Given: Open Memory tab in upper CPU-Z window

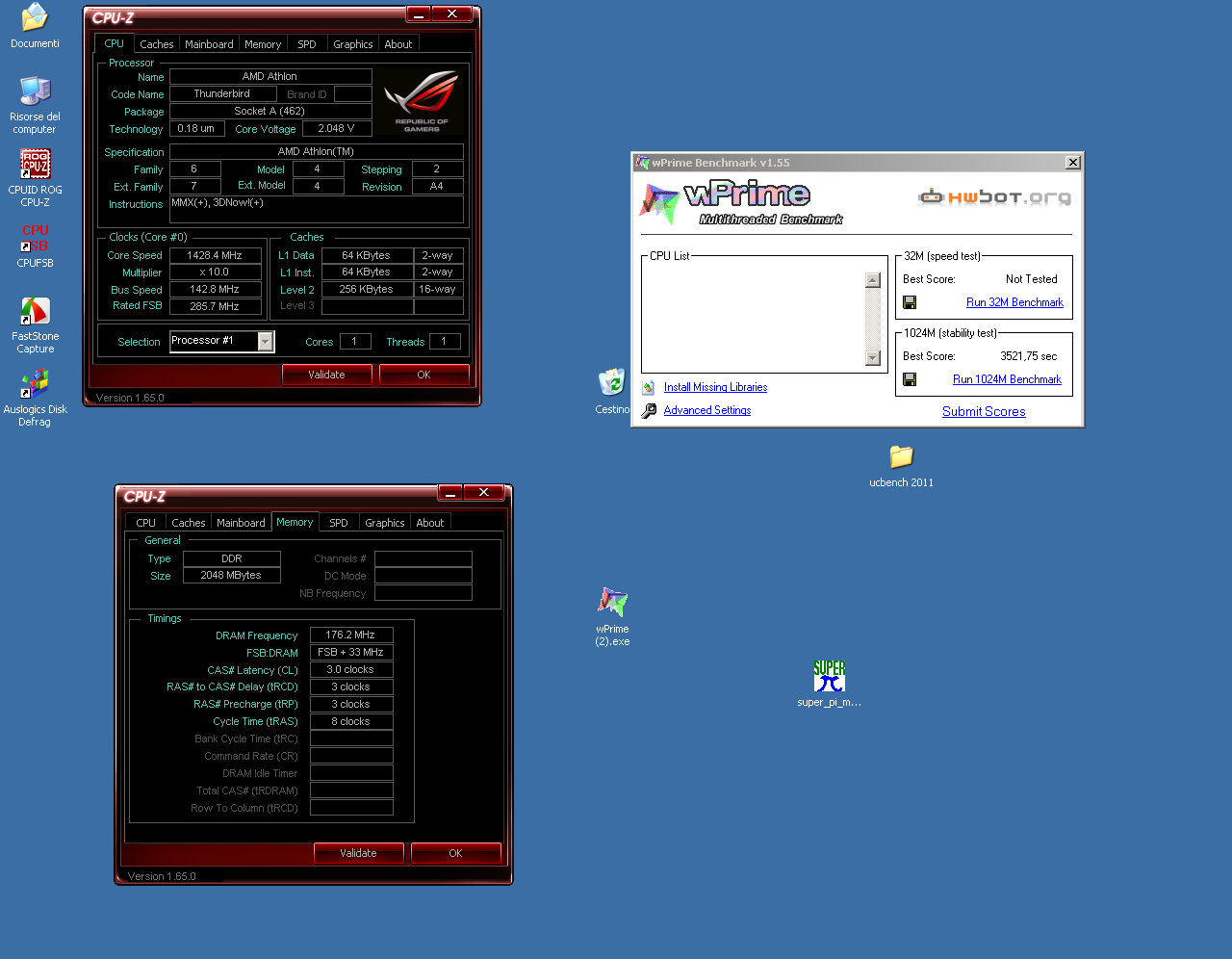Looking at the screenshot, I should [263, 44].
